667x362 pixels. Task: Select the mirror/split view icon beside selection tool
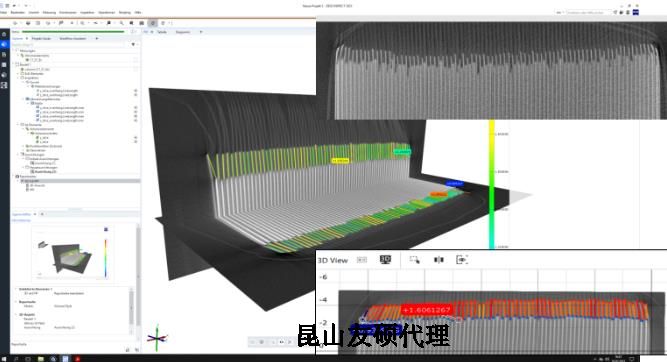[x=439, y=259]
